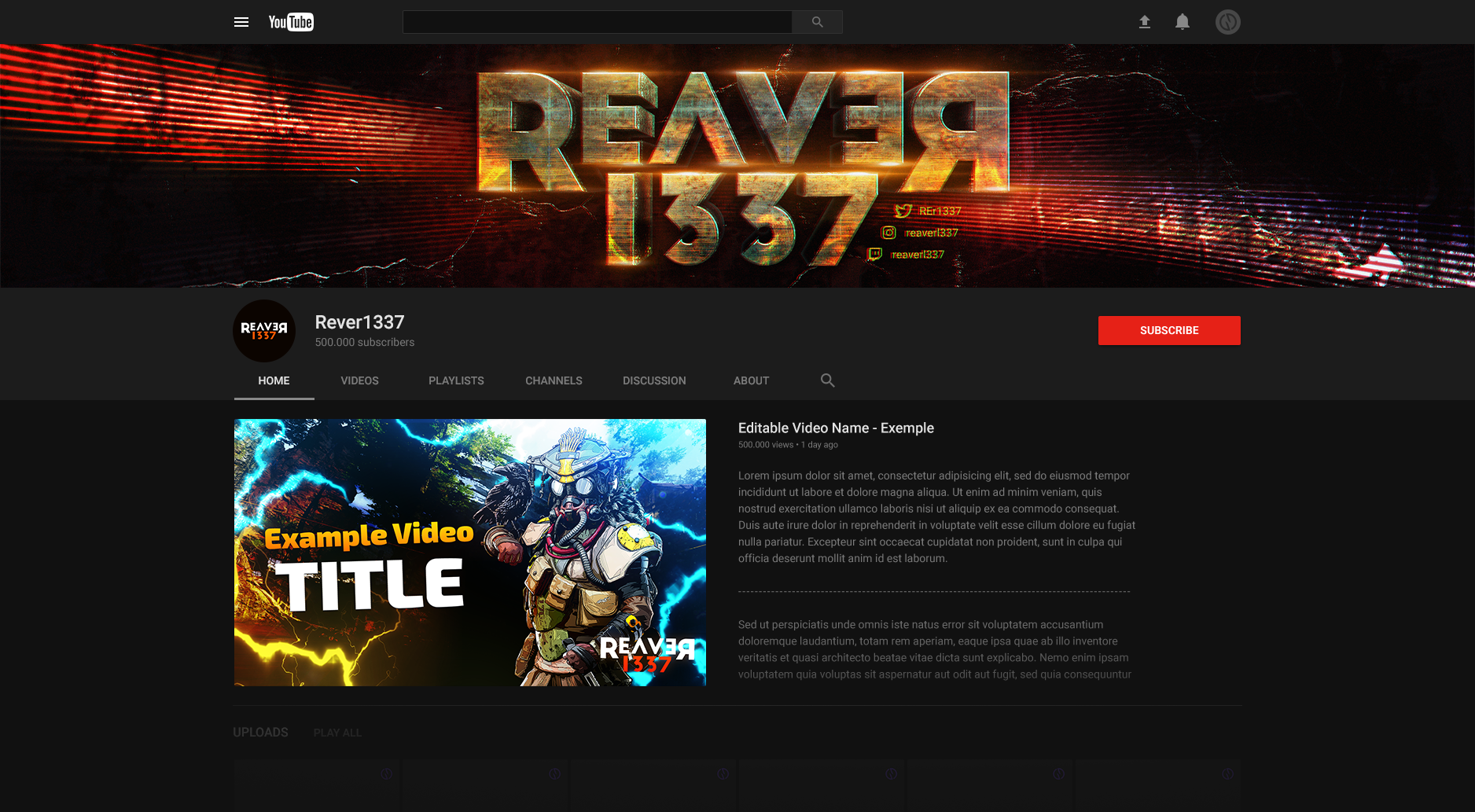Click the Twitter handle in banner
The height and width of the screenshot is (812, 1475).
click(929, 211)
